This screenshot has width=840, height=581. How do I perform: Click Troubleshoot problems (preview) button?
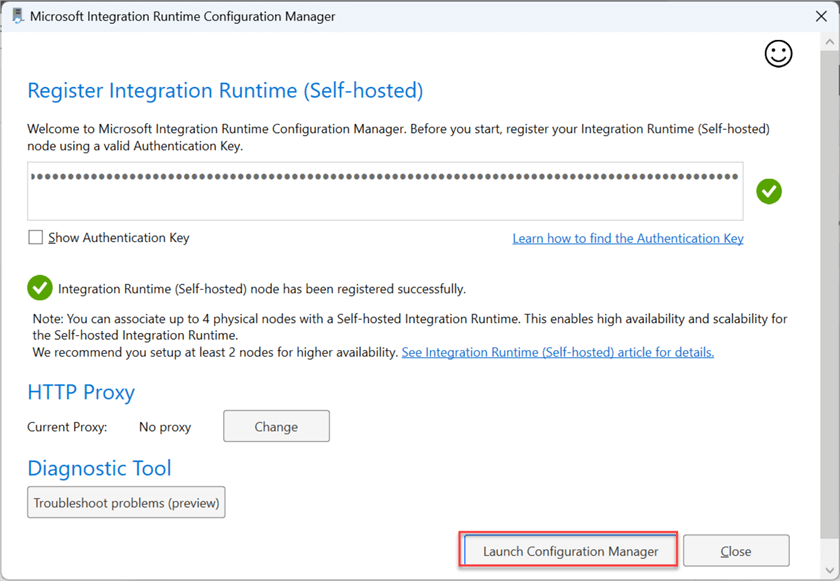(126, 502)
